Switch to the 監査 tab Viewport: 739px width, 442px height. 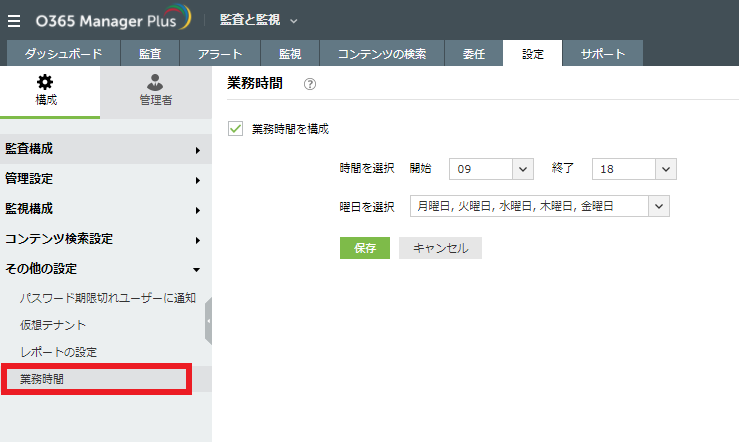(150, 53)
